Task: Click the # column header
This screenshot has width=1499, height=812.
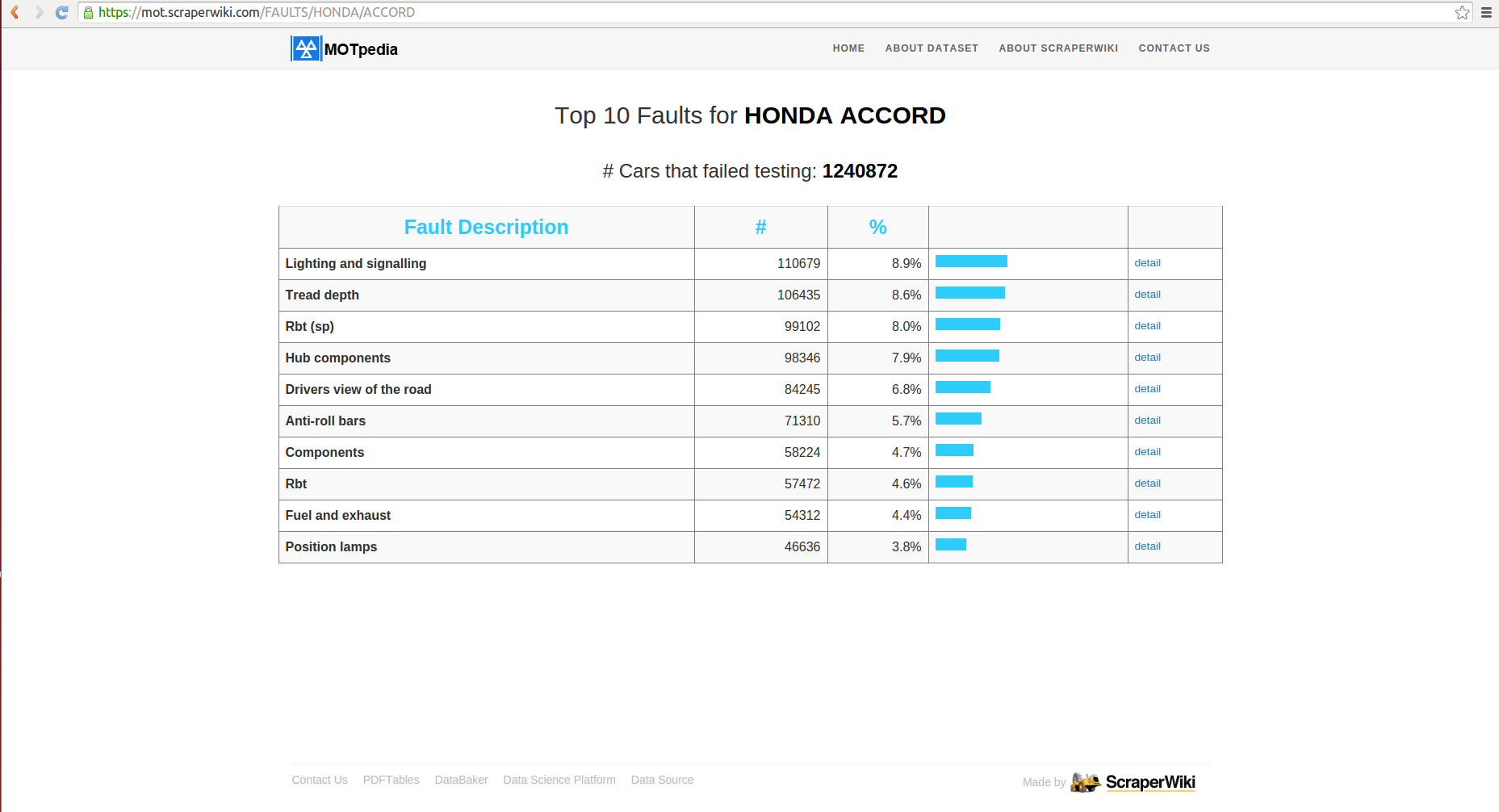Action: [760, 228]
